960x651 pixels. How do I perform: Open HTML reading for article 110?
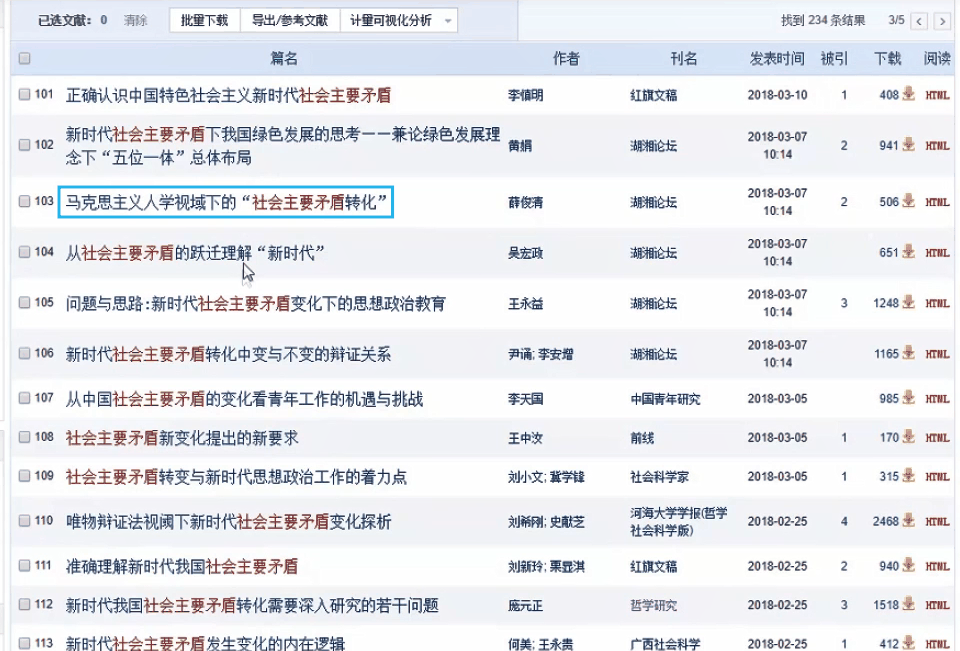point(937,522)
